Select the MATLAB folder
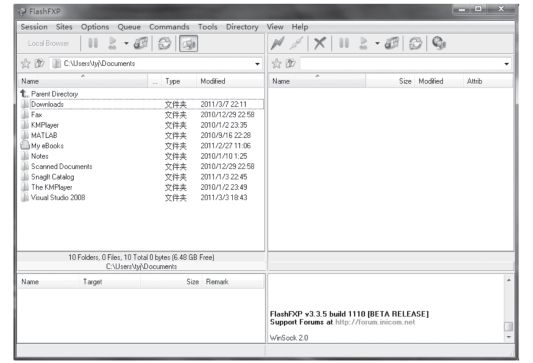This screenshot has width=533, height=363. (44, 135)
